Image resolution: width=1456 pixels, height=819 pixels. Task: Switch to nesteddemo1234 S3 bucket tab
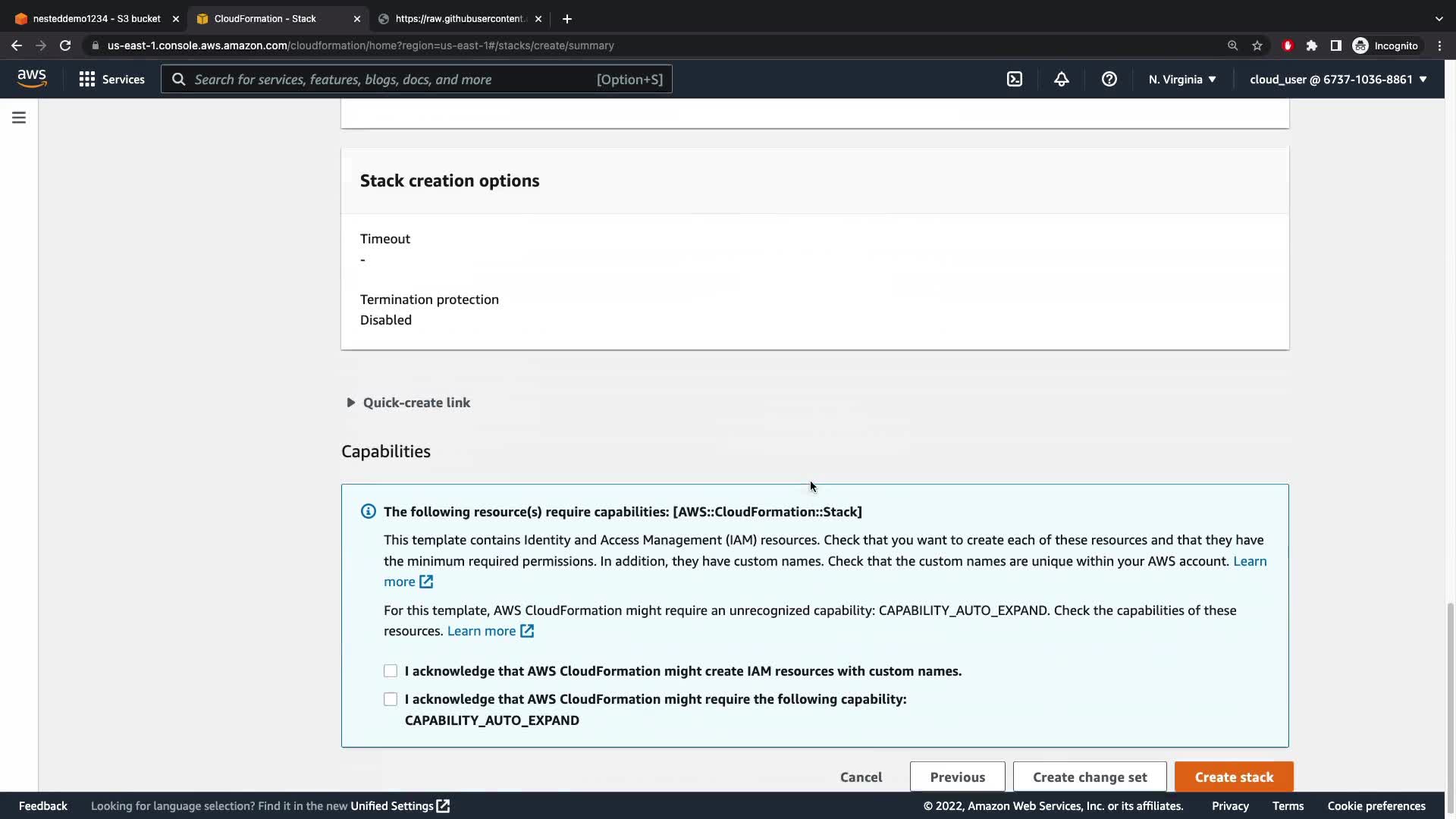click(x=96, y=18)
